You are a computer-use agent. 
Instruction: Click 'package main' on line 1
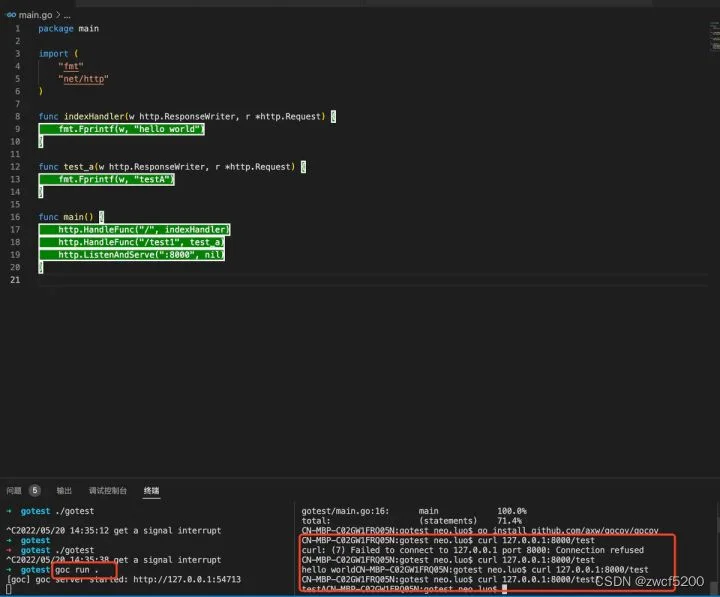pyautogui.click(x=68, y=28)
